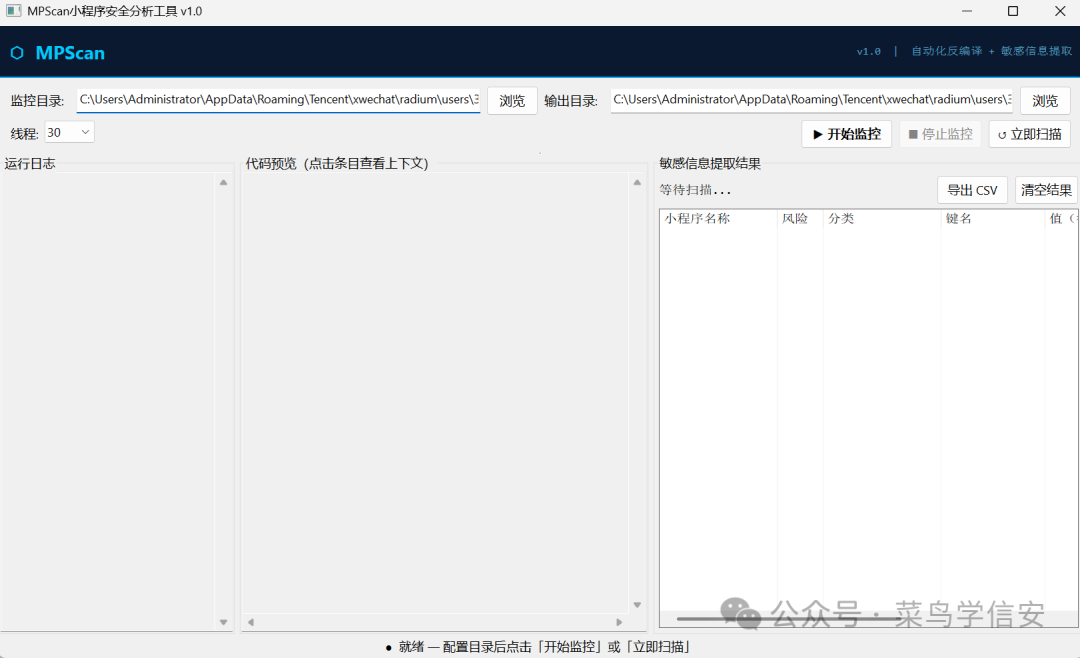Click the 代码预览 panel title
1080x658 pixels.
(337, 163)
